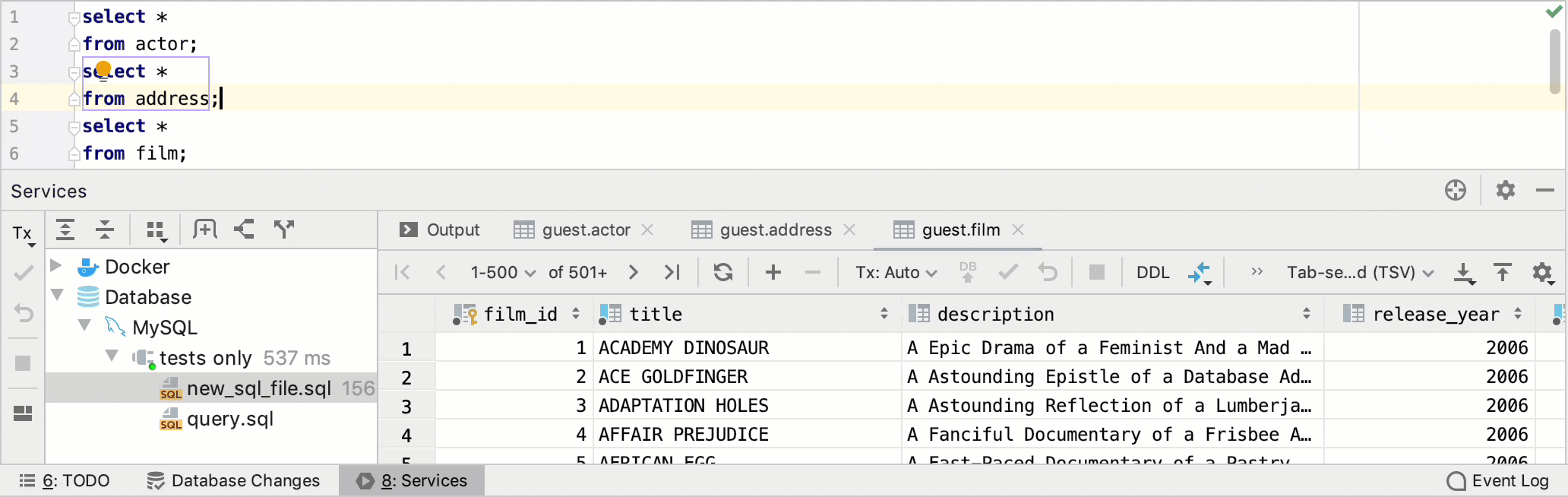1568x497 pixels.
Task: Switch to the Output tab
Action: [x=441, y=230]
